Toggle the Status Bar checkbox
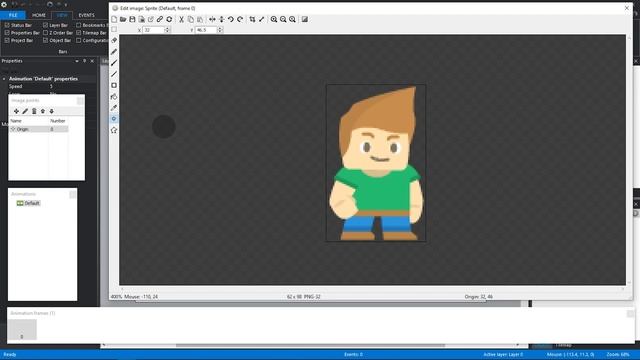640x360 pixels. [7, 25]
